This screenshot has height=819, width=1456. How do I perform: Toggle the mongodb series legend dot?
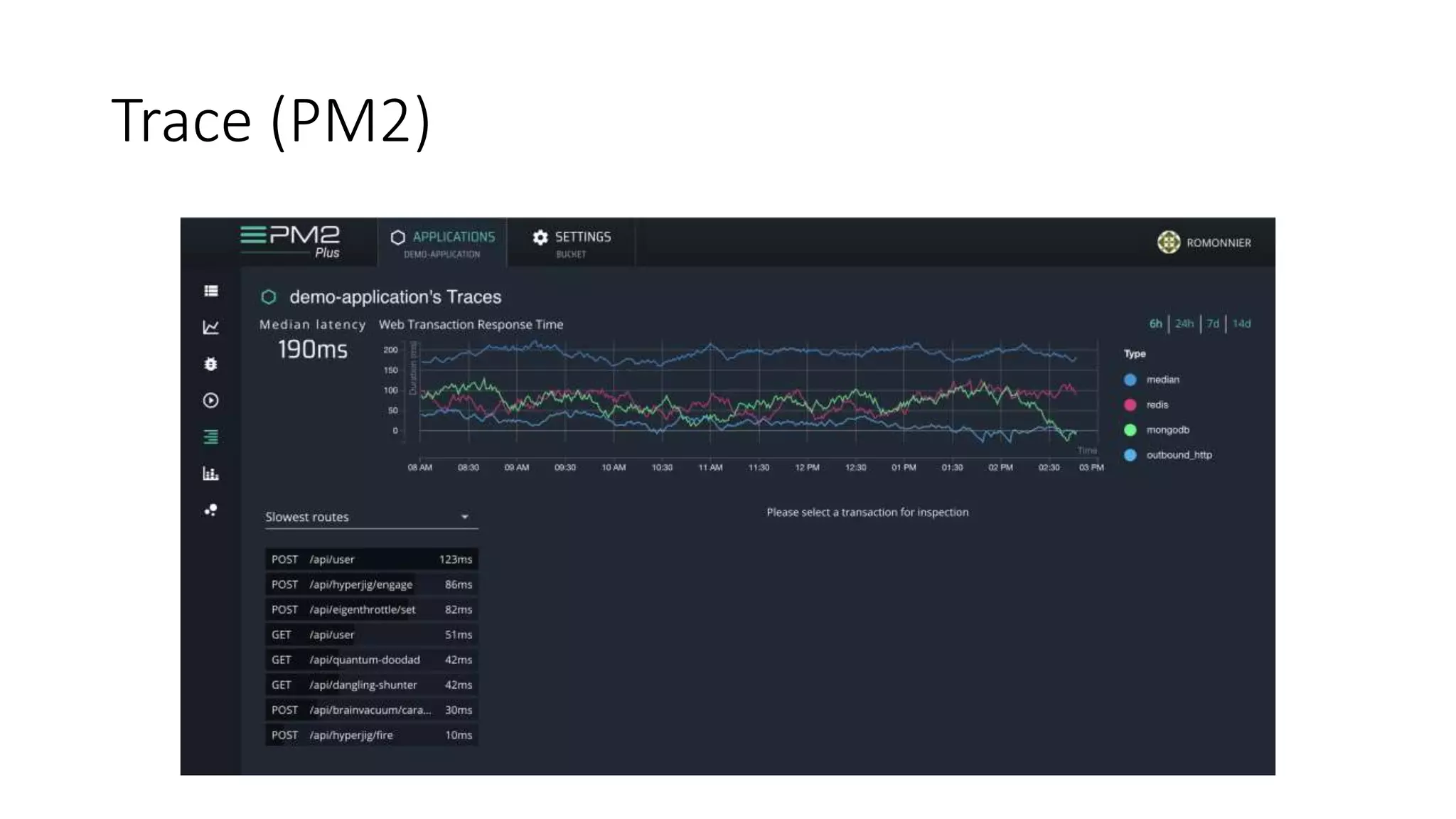point(1130,429)
